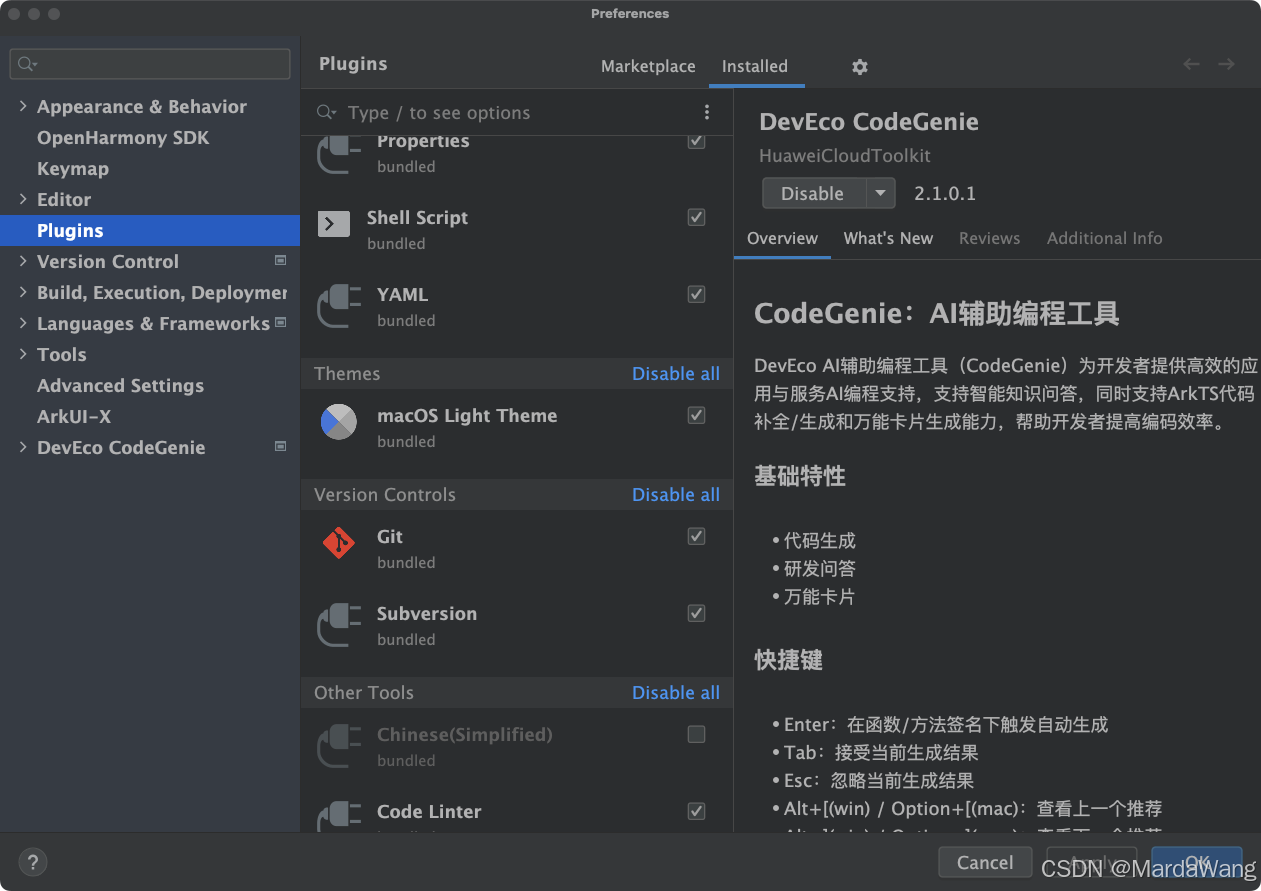Open help with the question mark button
The height and width of the screenshot is (891, 1261).
coord(33,862)
